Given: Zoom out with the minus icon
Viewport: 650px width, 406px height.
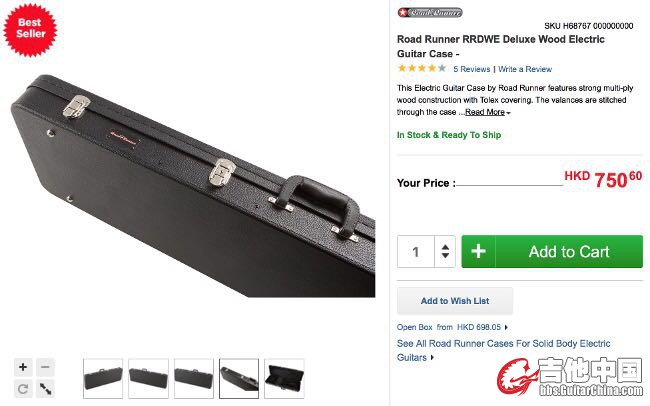Looking at the screenshot, I should (x=45, y=367).
